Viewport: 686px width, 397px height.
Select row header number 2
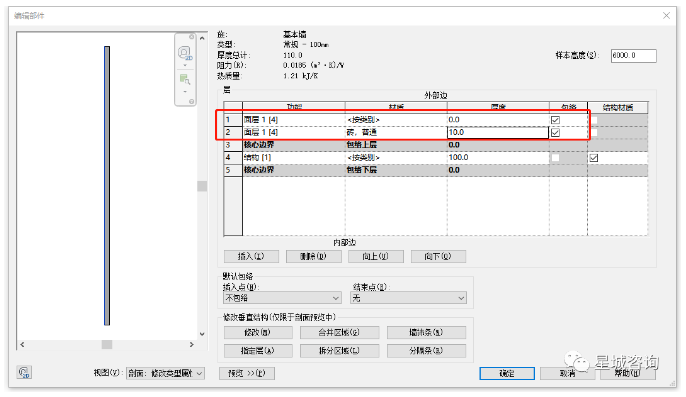pos(233,133)
